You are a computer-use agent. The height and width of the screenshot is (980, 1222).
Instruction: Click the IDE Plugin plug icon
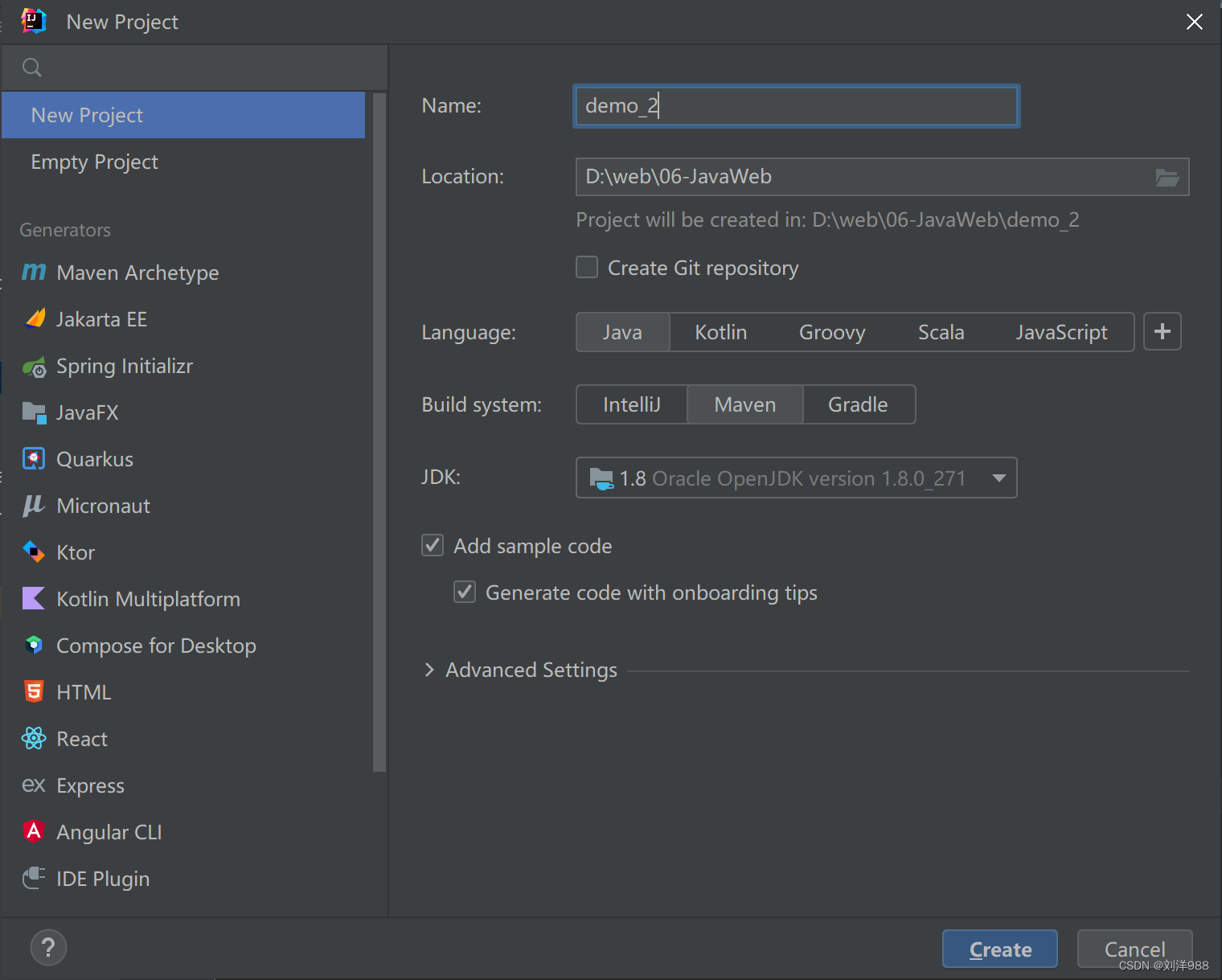tap(34, 878)
